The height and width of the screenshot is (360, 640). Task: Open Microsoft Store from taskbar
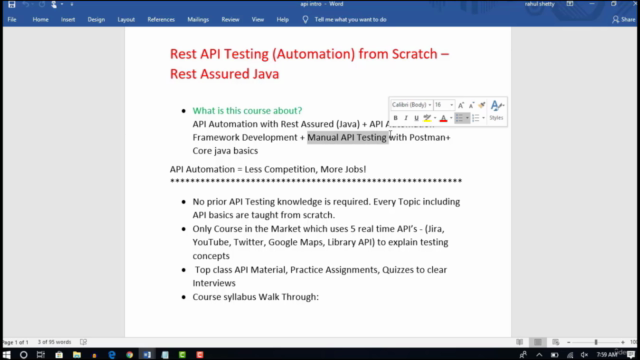(59, 355)
